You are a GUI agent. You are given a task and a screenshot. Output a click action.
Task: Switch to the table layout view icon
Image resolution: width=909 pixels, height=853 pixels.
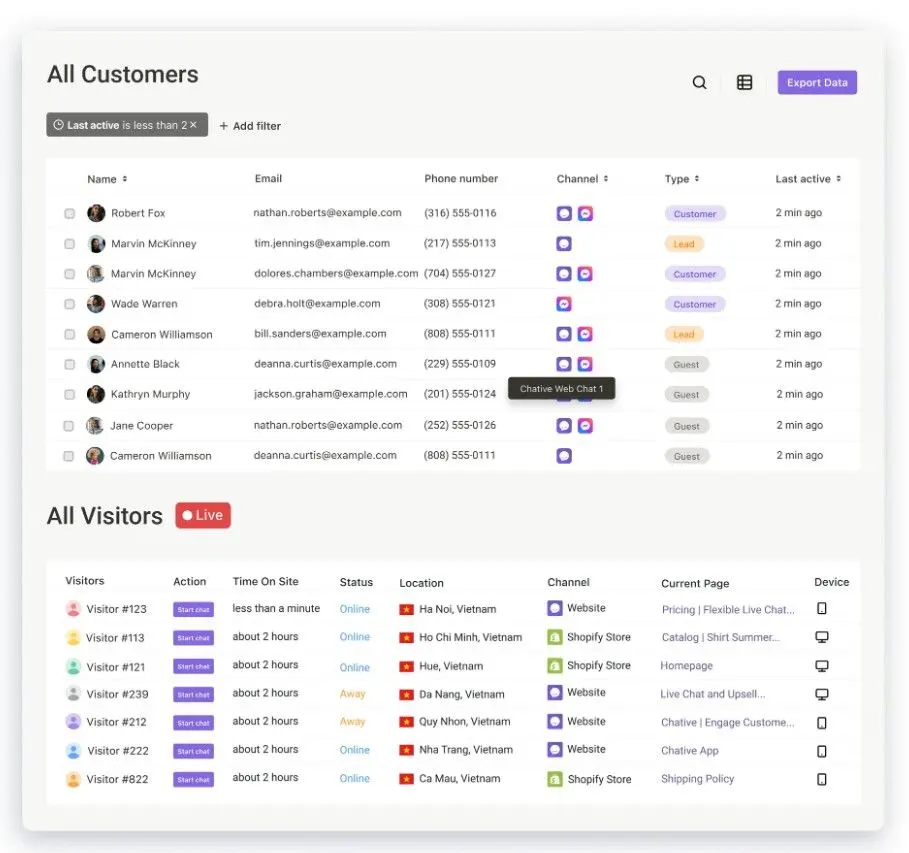744,82
